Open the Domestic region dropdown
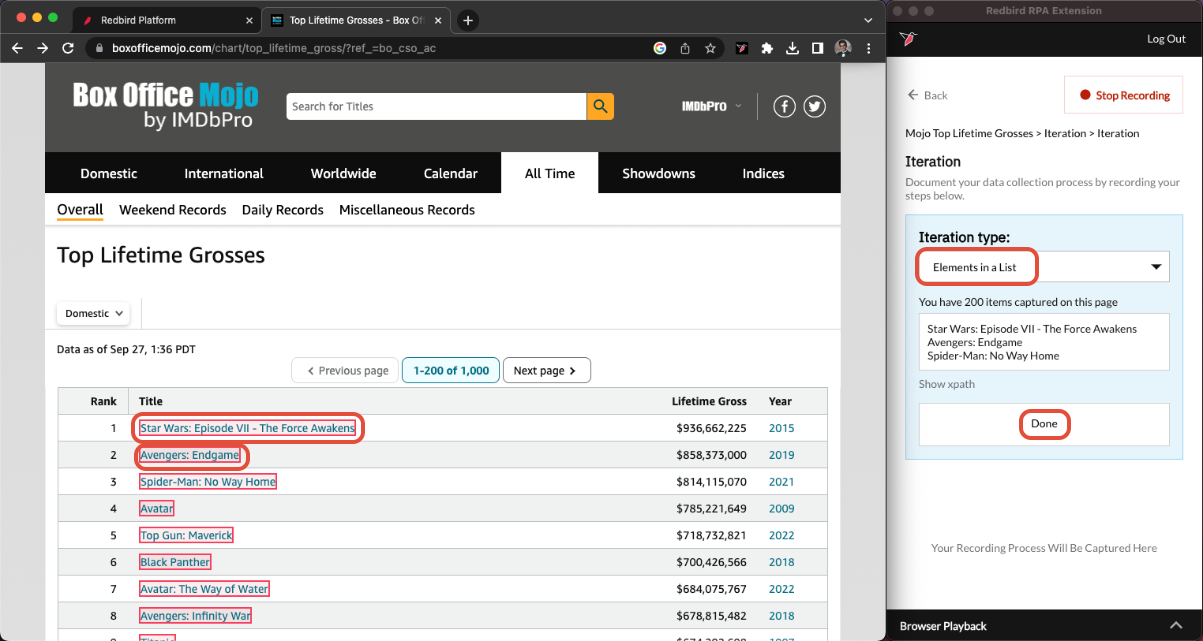The image size is (1203, 641). pos(93,313)
